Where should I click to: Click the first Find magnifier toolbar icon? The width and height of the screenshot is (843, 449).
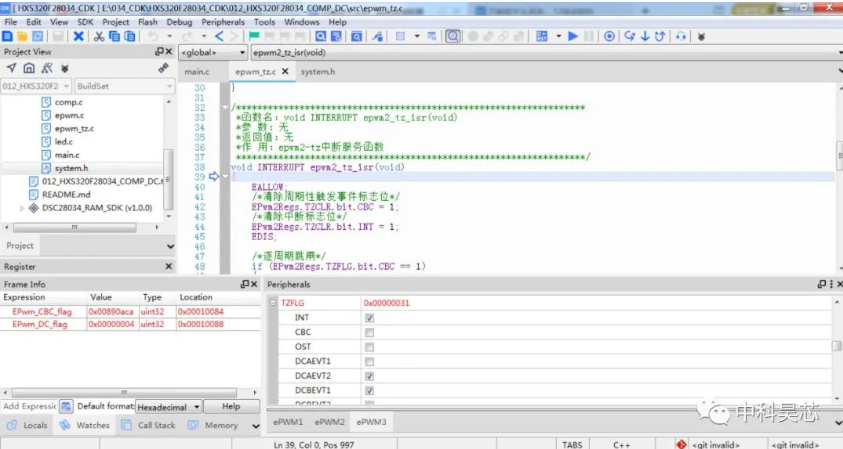pos(321,36)
